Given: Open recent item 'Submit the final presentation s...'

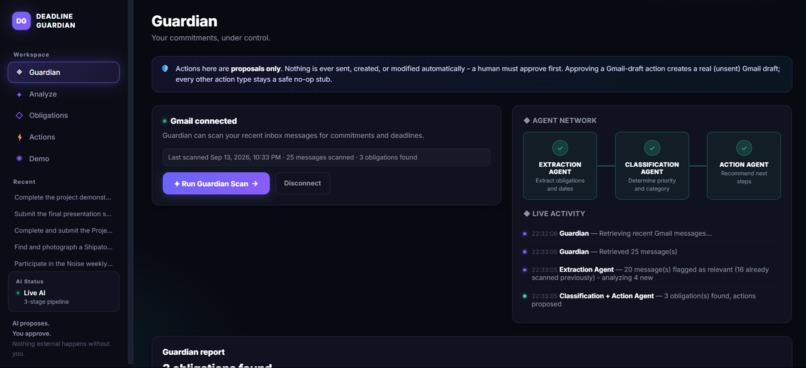Looking at the screenshot, I should pos(63,214).
